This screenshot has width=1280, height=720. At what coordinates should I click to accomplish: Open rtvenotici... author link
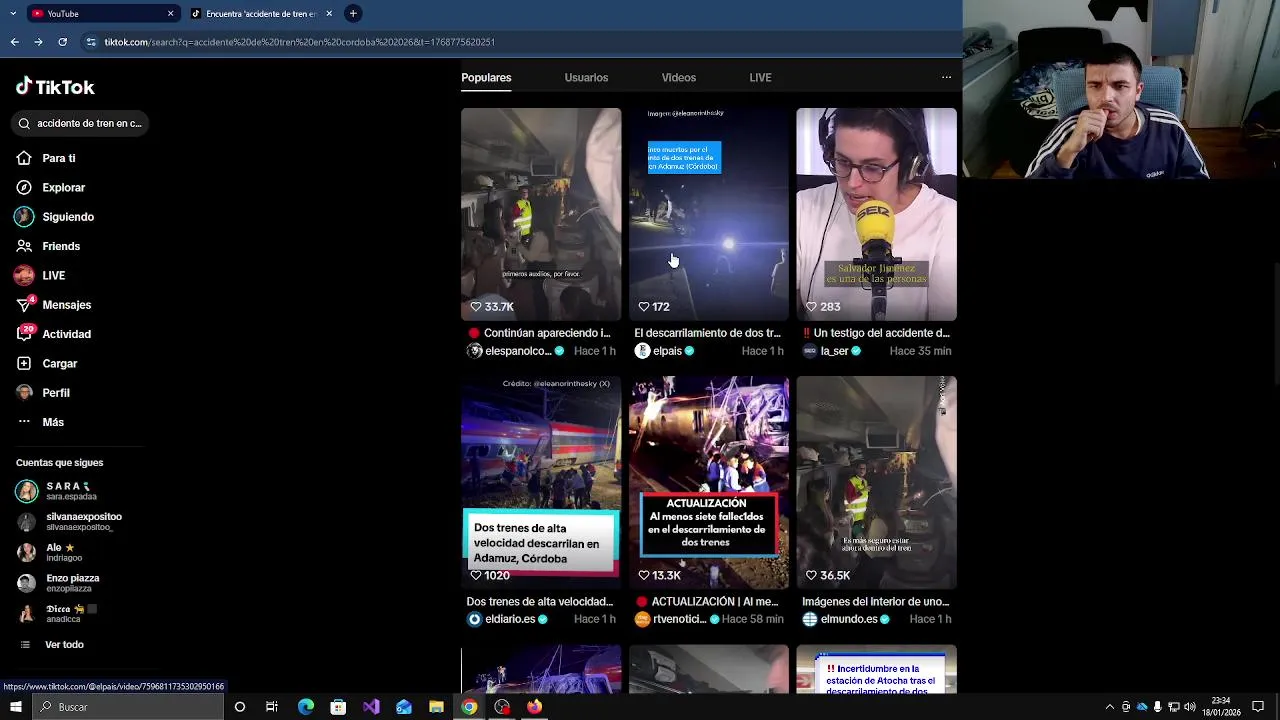click(677, 619)
